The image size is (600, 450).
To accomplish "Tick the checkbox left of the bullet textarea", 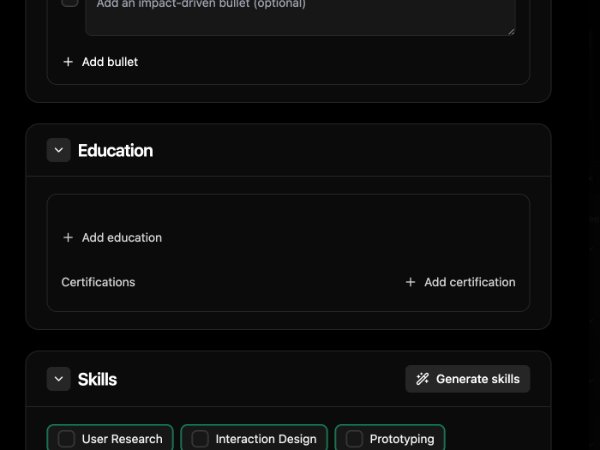I will (x=69, y=3).
